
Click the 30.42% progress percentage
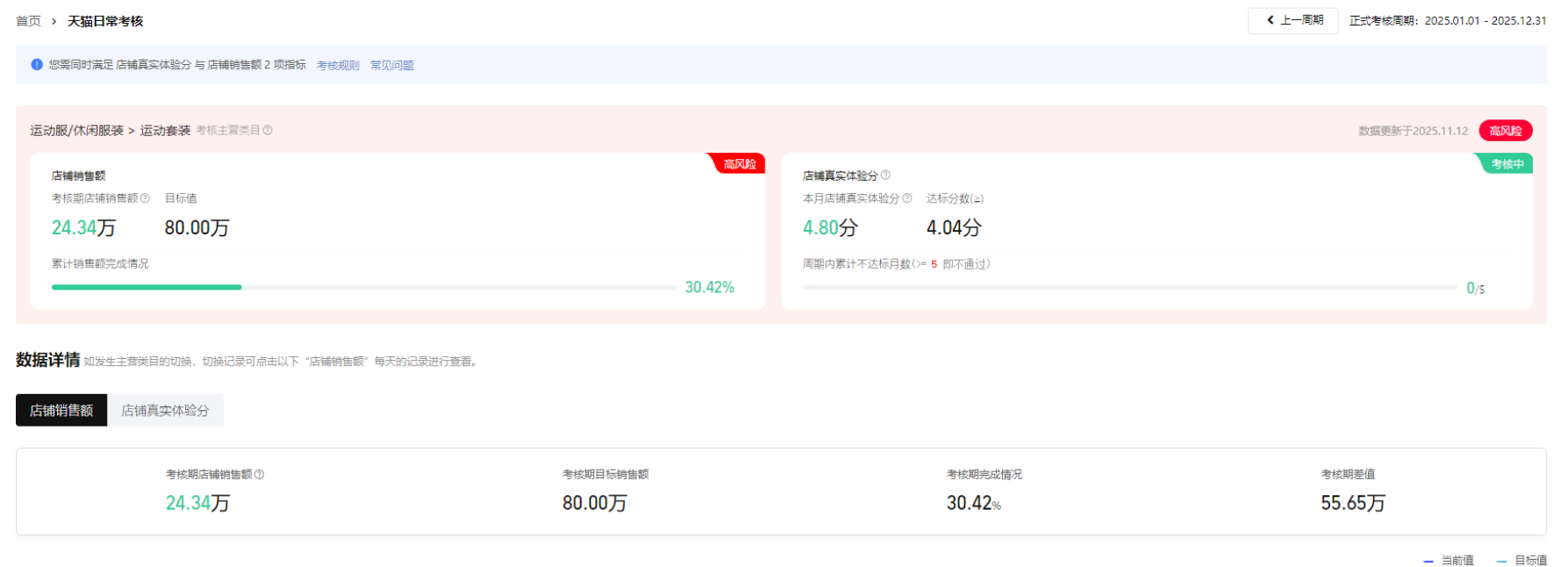(x=709, y=287)
